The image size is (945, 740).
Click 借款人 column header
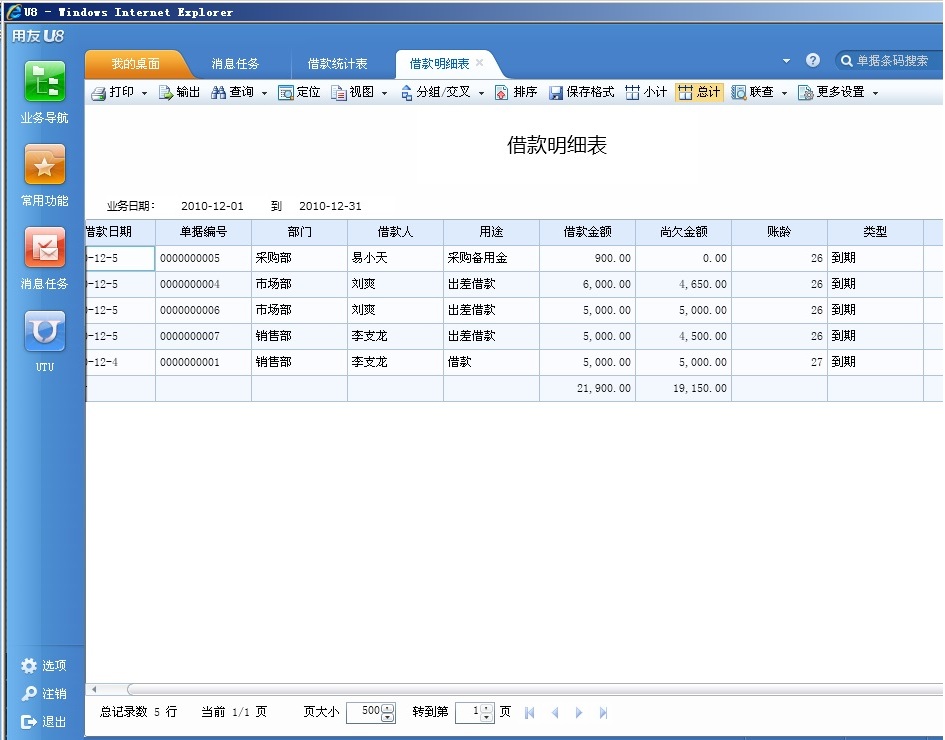[x=395, y=232]
